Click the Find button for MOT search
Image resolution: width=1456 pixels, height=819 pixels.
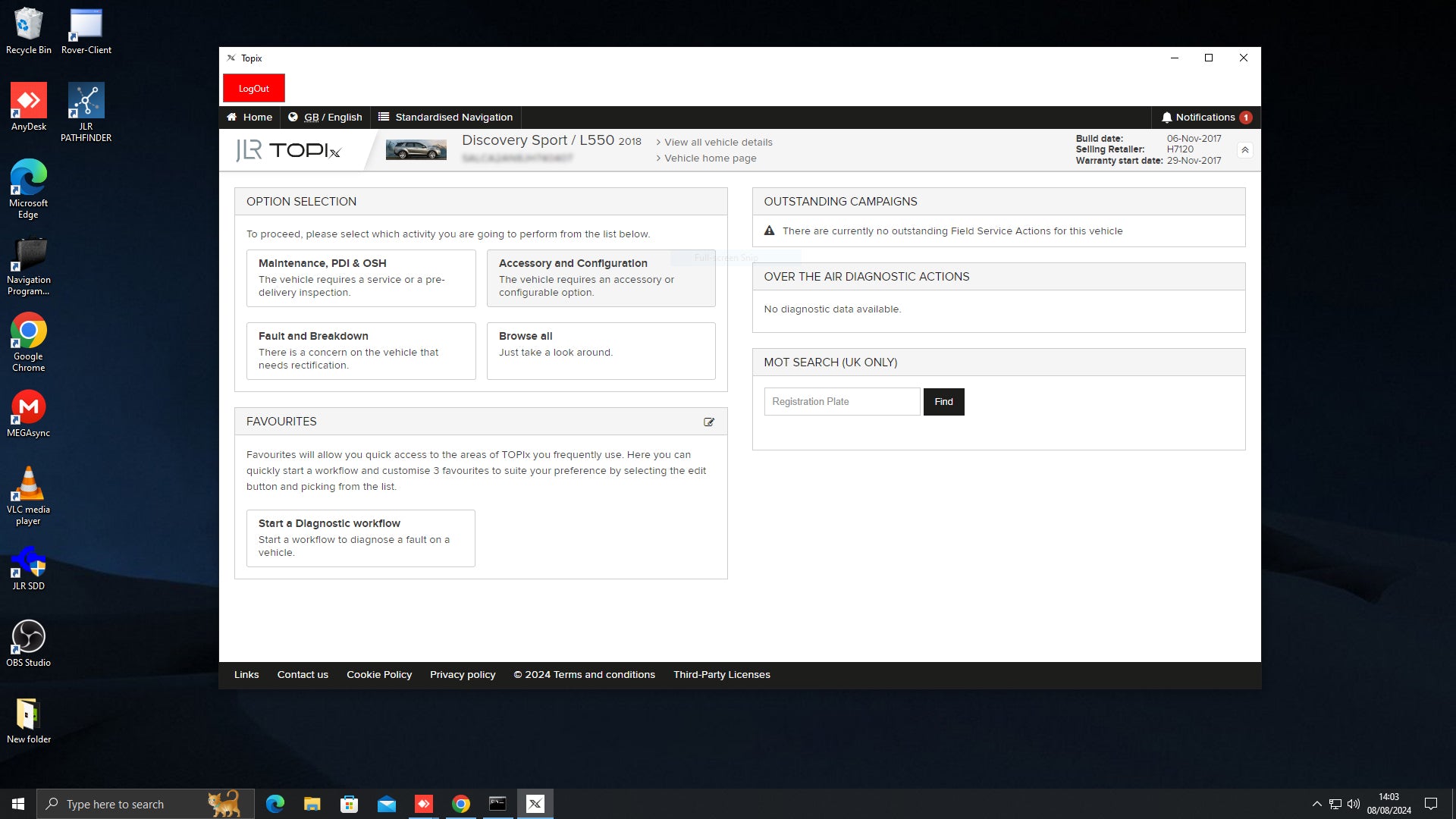pos(944,402)
